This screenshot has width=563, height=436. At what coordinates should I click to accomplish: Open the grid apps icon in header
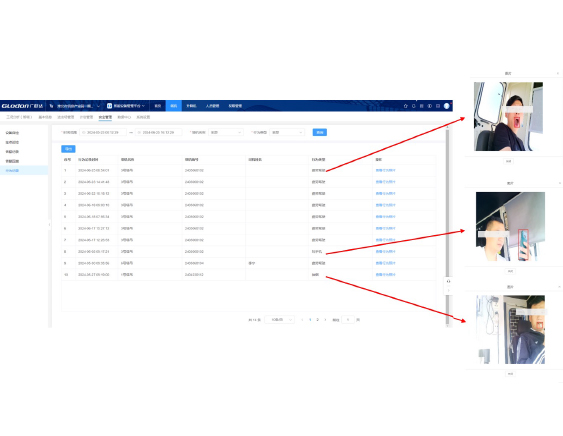pyautogui.click(x=422, y=106)
